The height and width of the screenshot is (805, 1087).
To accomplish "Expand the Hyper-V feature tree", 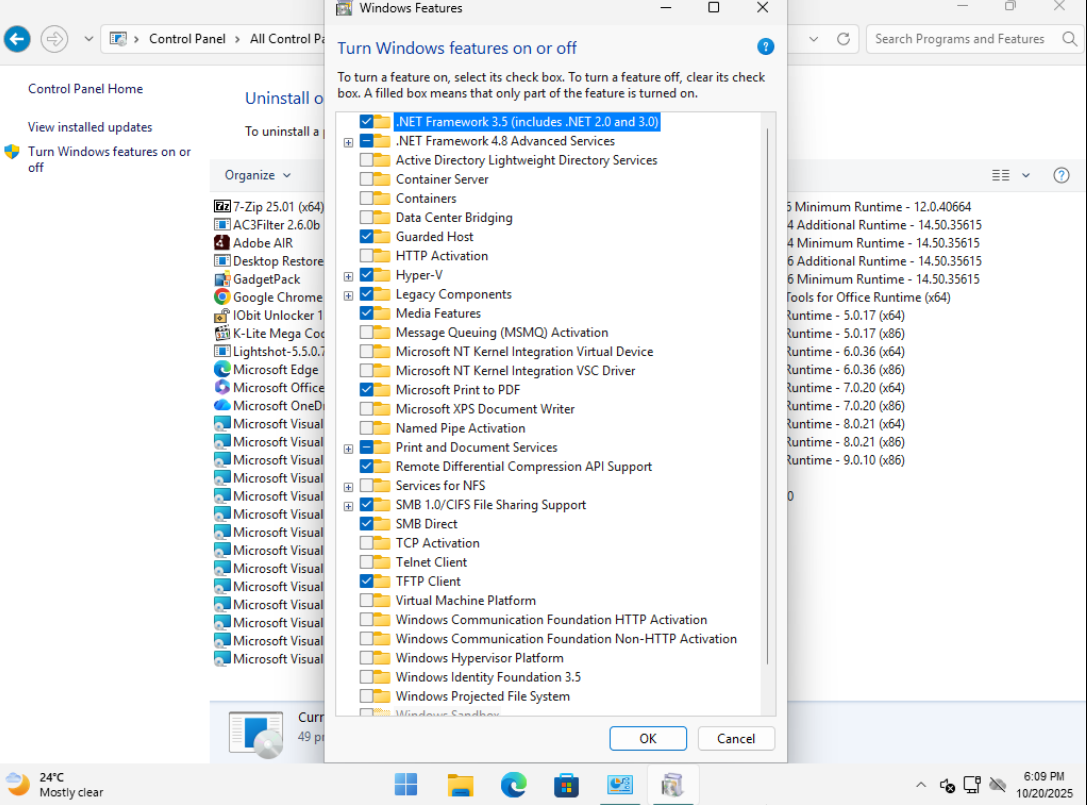I will (349, 276).
